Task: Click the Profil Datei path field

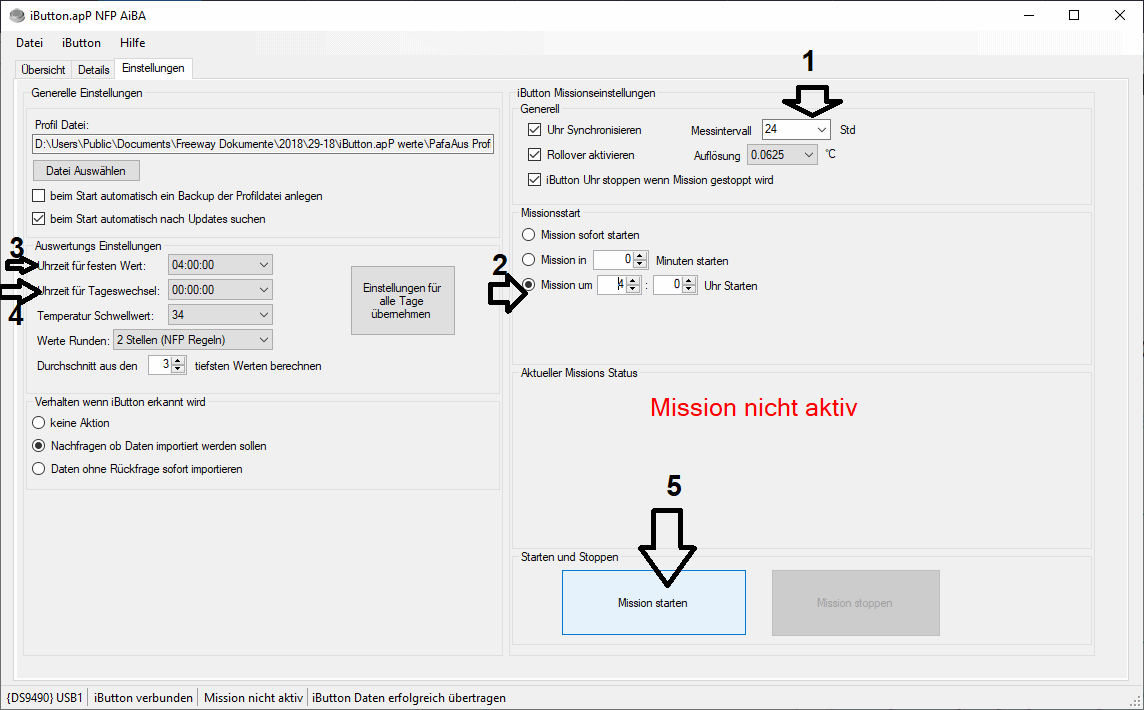Action: (x=264, y=145)
